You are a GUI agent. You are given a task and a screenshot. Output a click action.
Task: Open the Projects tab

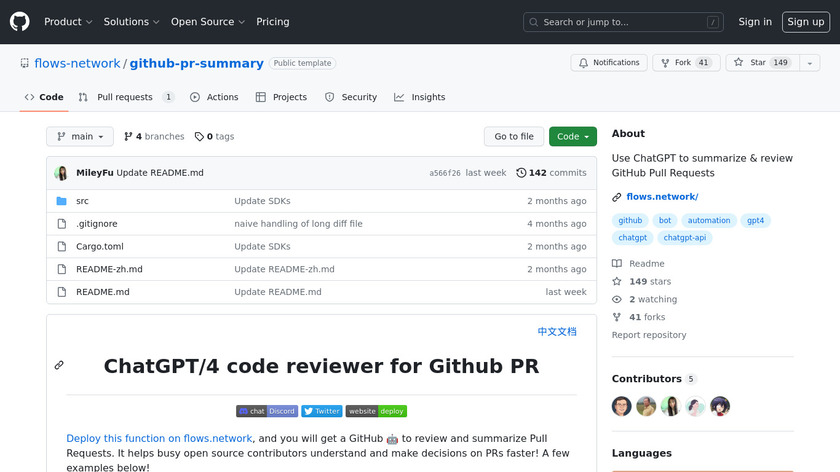tap(281, 97)
